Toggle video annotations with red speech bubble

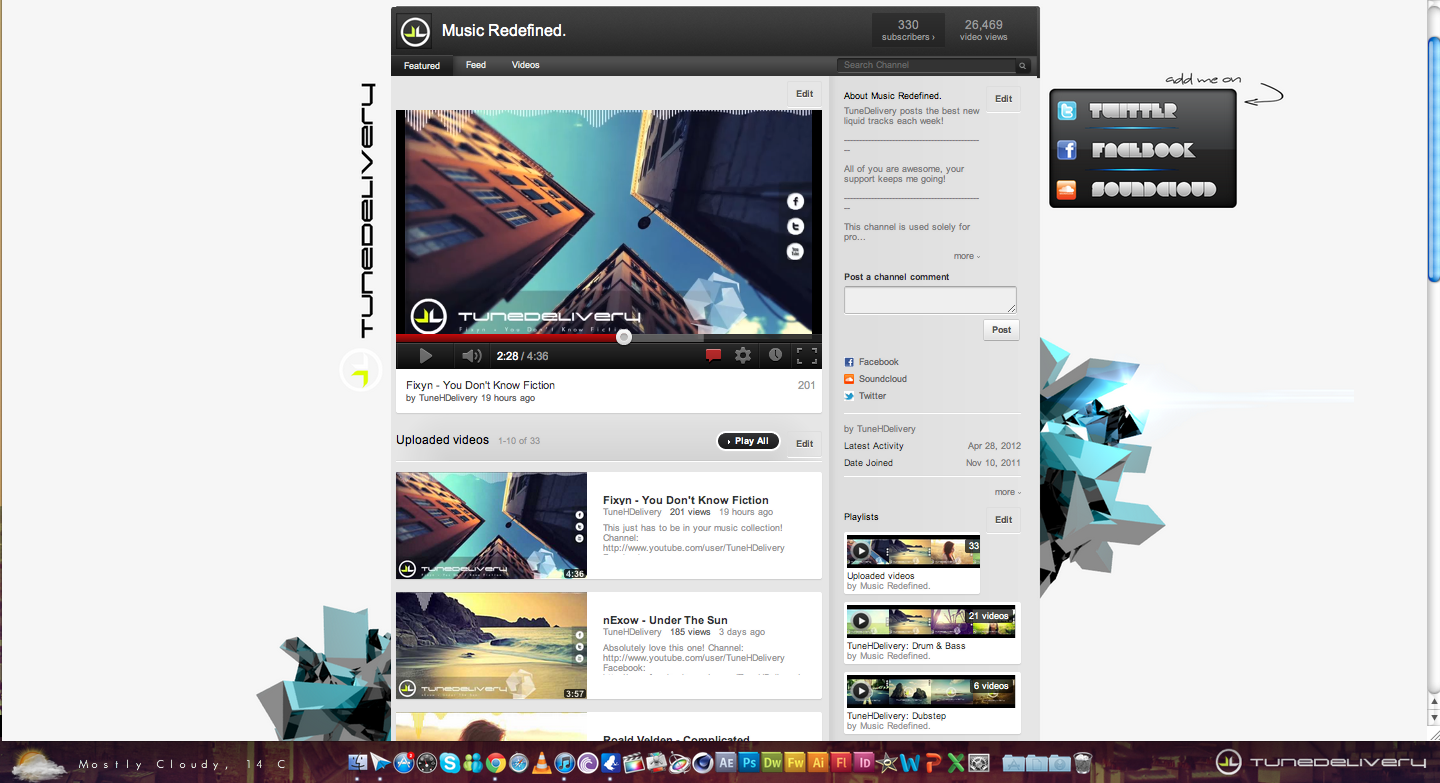click(x=713, y=355)
